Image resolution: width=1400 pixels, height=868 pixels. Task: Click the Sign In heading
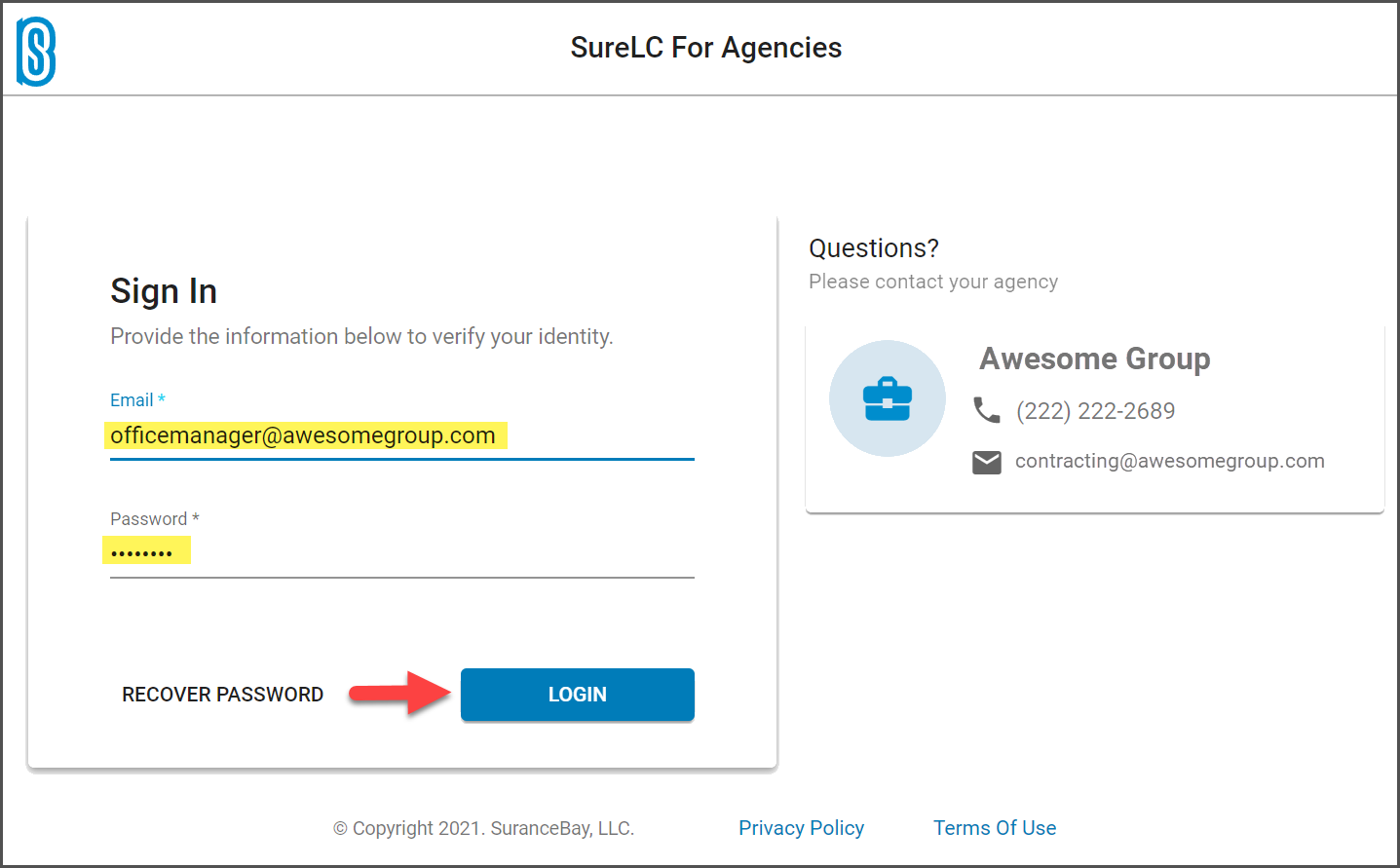pyautogui.click(x=164, y=291)
